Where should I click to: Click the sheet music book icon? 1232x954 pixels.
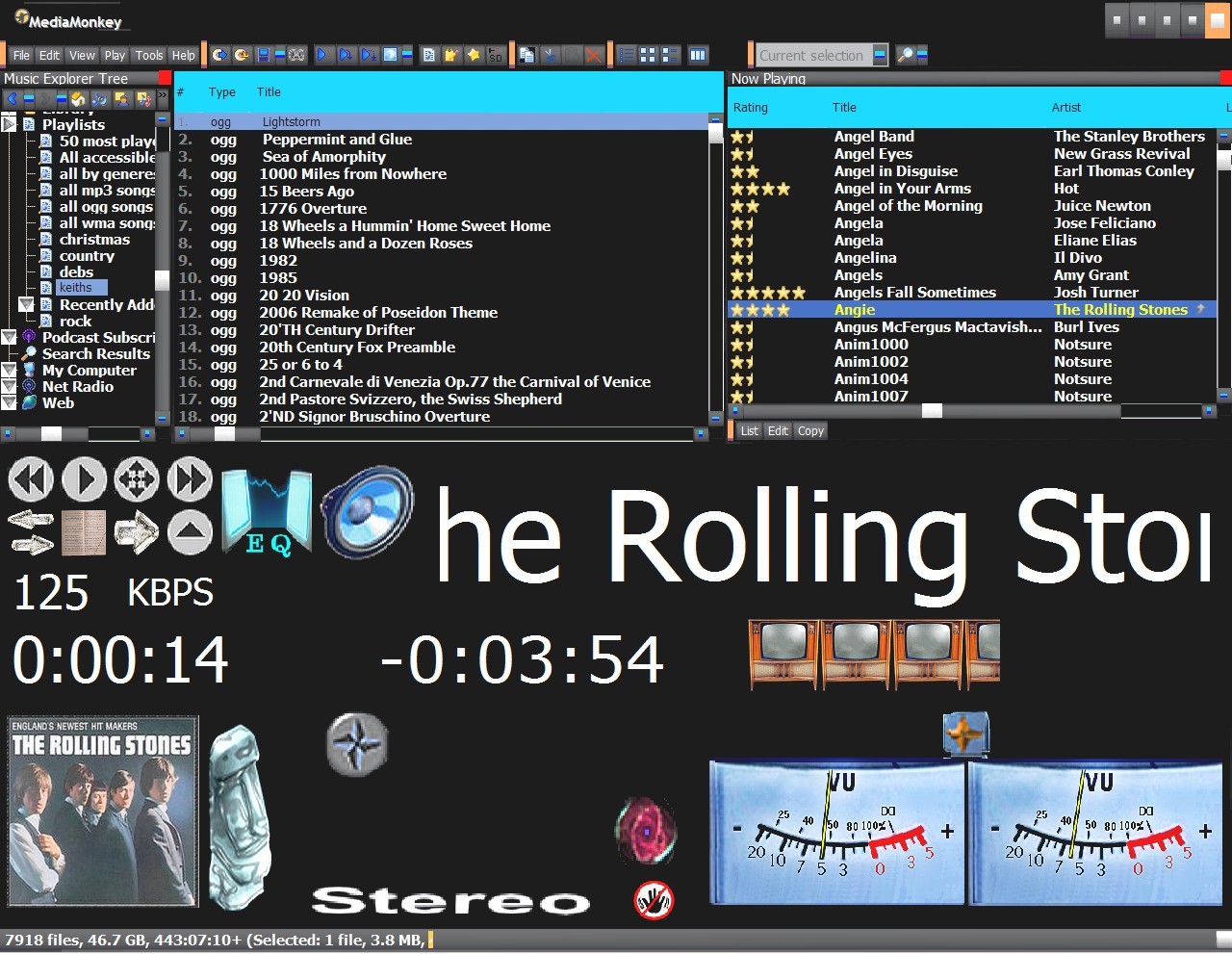pyautogui.click(x=84, y=532)
